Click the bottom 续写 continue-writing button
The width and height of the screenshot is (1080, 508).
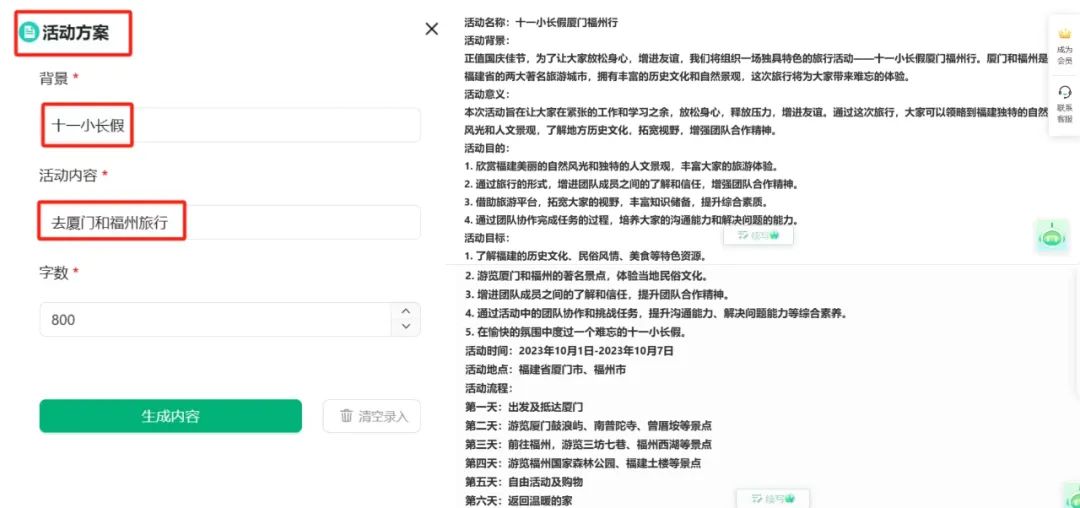click(x=772, y=498)
